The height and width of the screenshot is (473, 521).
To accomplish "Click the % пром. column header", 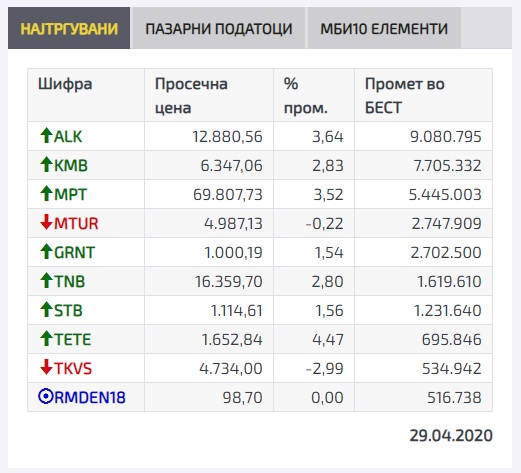I will [306, 96].
